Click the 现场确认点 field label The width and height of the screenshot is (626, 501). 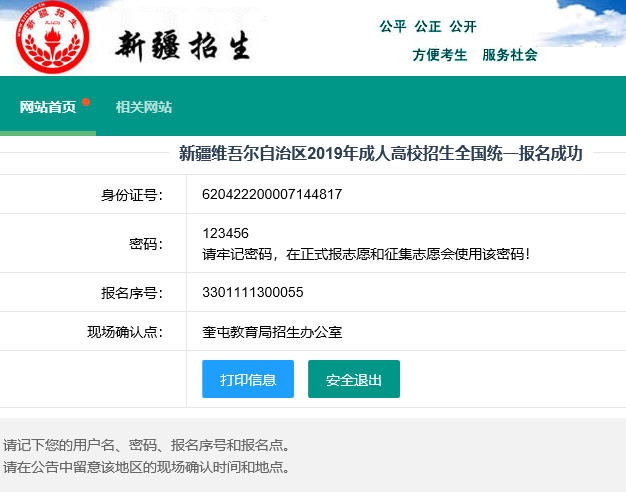click(x=124, y=332)
